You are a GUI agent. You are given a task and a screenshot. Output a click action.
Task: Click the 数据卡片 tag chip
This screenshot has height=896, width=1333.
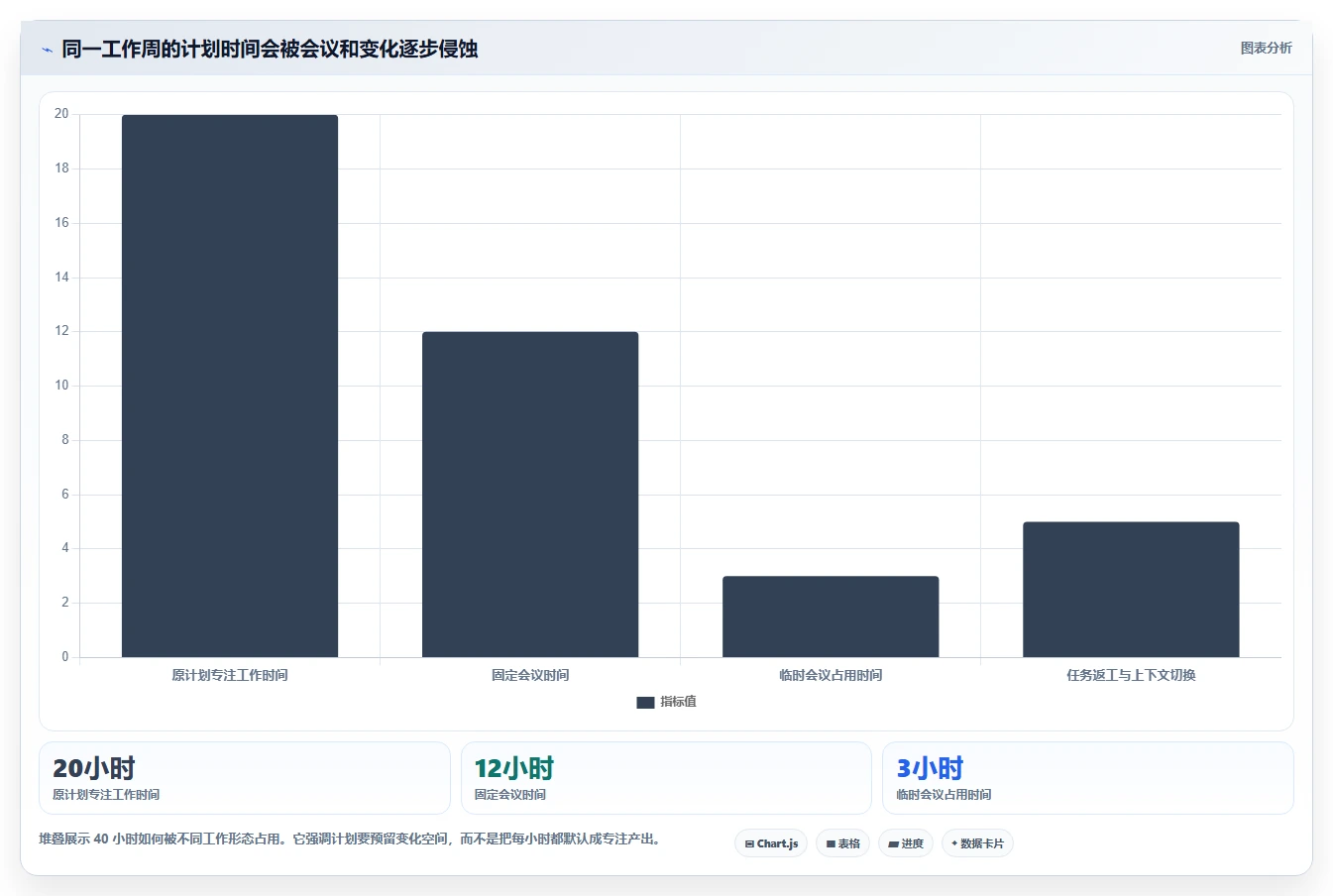point(977,843)
